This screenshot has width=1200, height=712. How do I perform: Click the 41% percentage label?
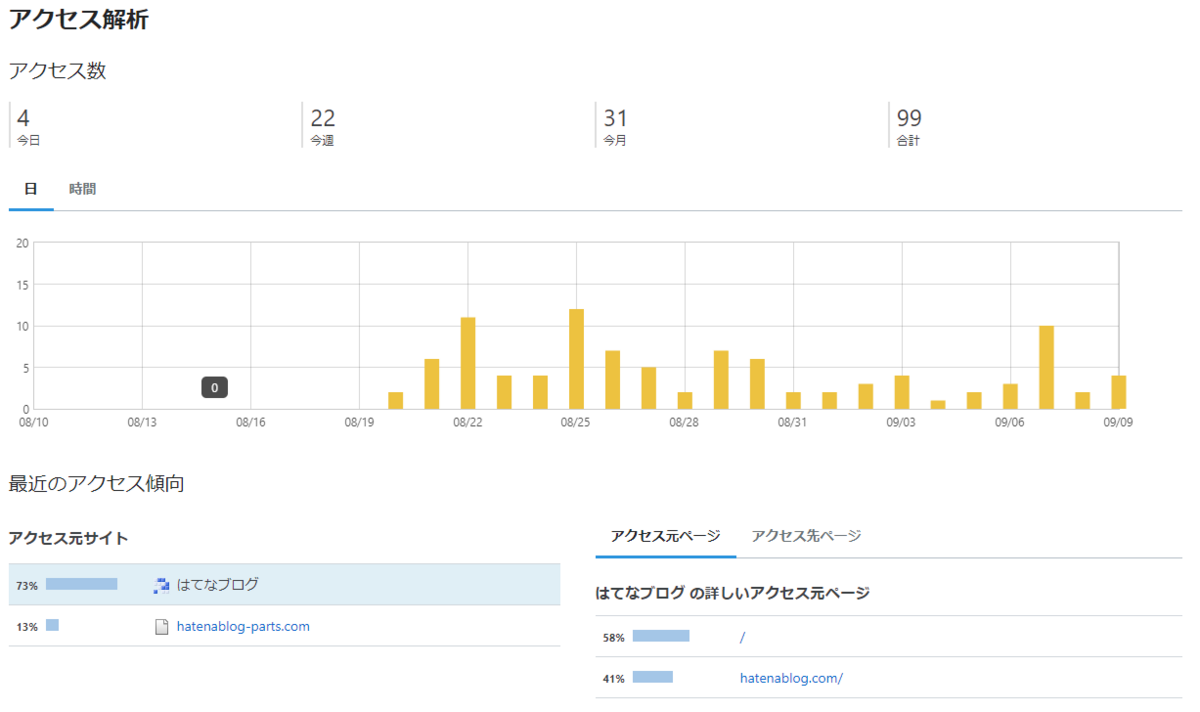[x=614, y=679]
